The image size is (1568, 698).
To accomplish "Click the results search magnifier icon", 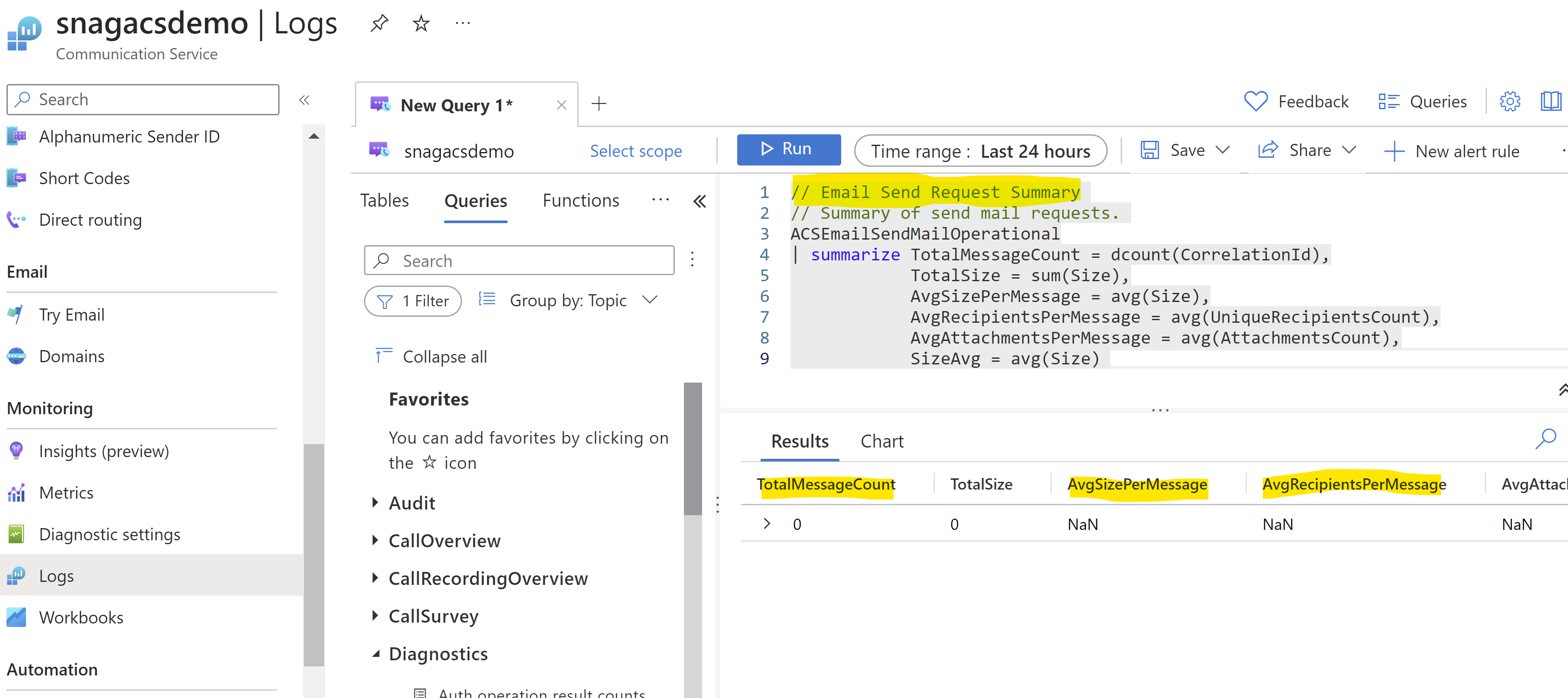I will [x=1545, y=439].
